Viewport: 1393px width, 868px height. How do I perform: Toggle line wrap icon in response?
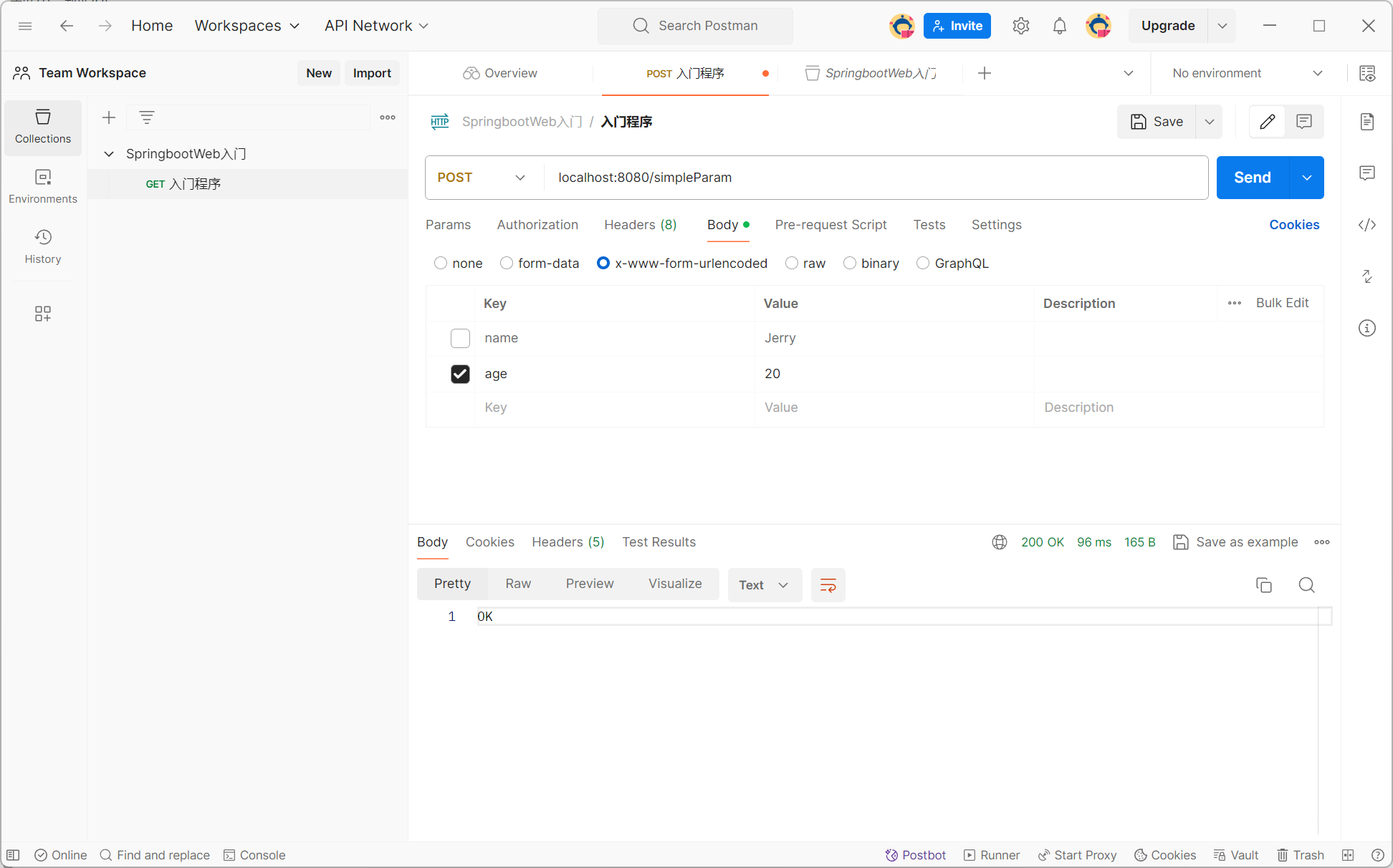pyautogui.click(x=828, y=585)
